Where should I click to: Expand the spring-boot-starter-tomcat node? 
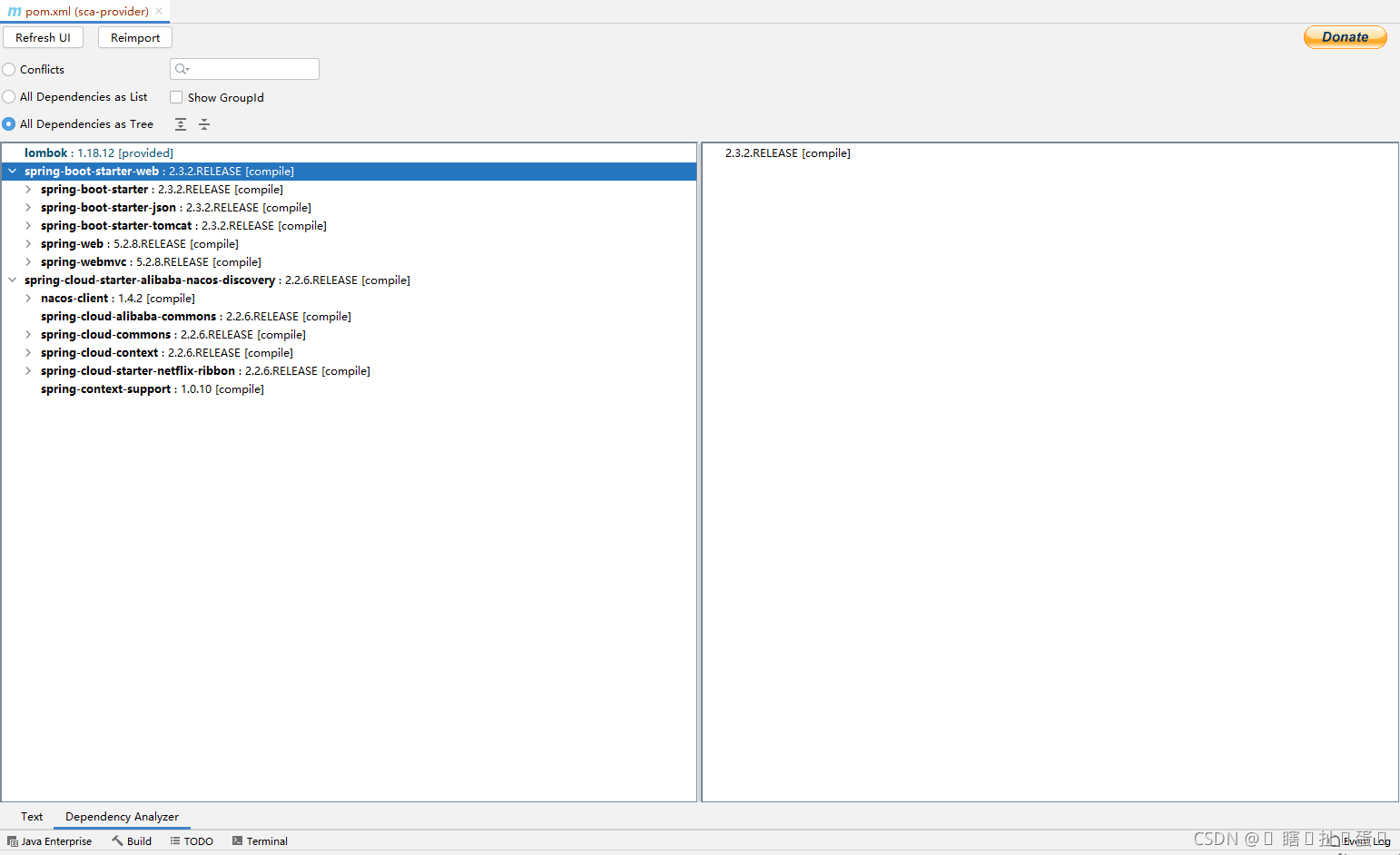point(28,226)
